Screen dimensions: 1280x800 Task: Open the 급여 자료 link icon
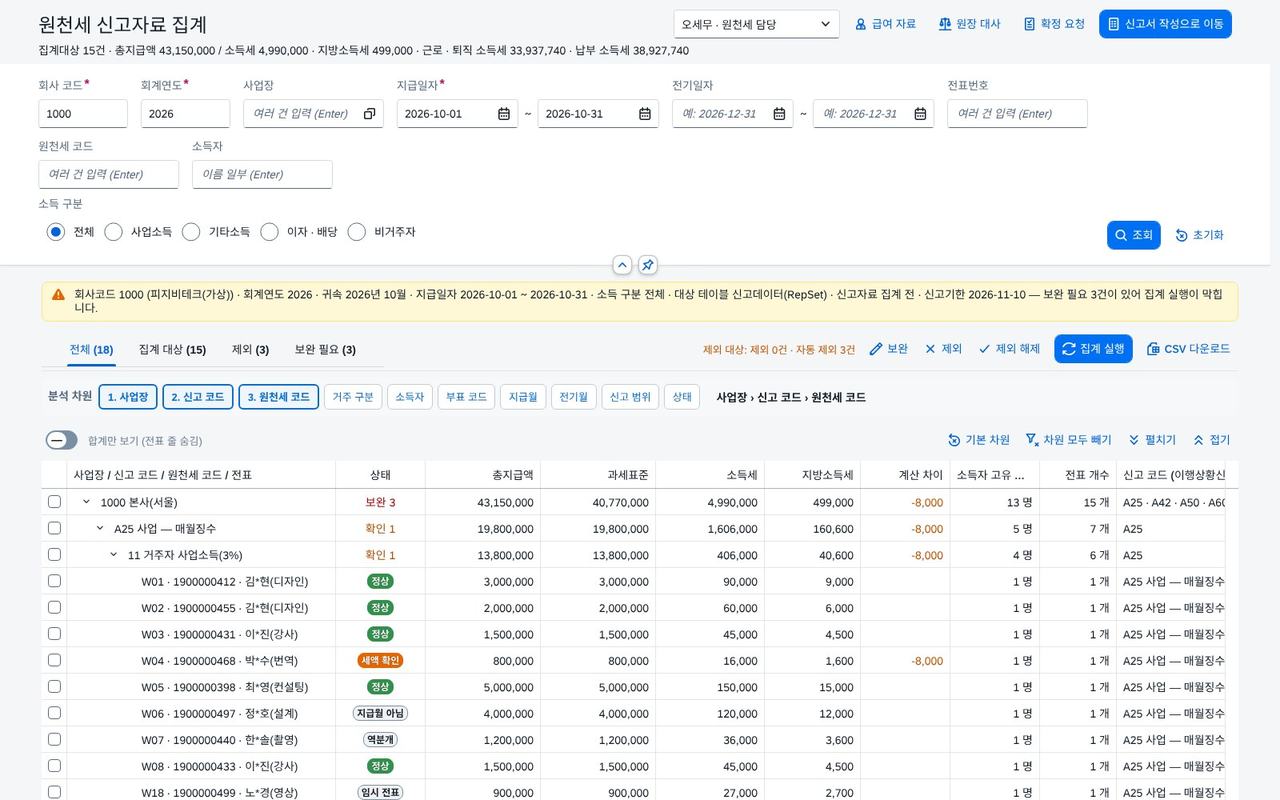[860, 24]
